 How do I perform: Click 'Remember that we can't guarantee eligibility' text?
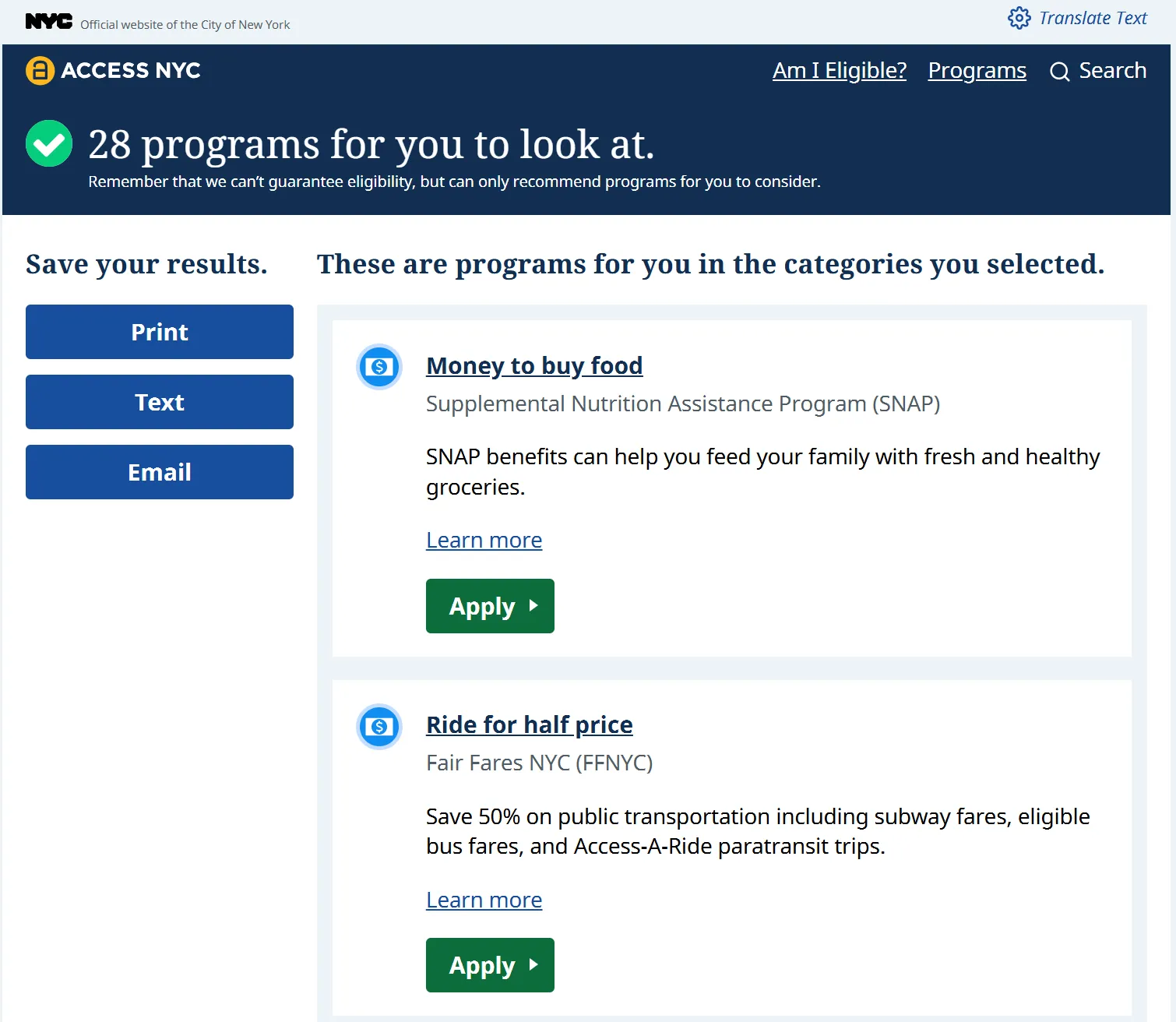(x=454, y=181)
